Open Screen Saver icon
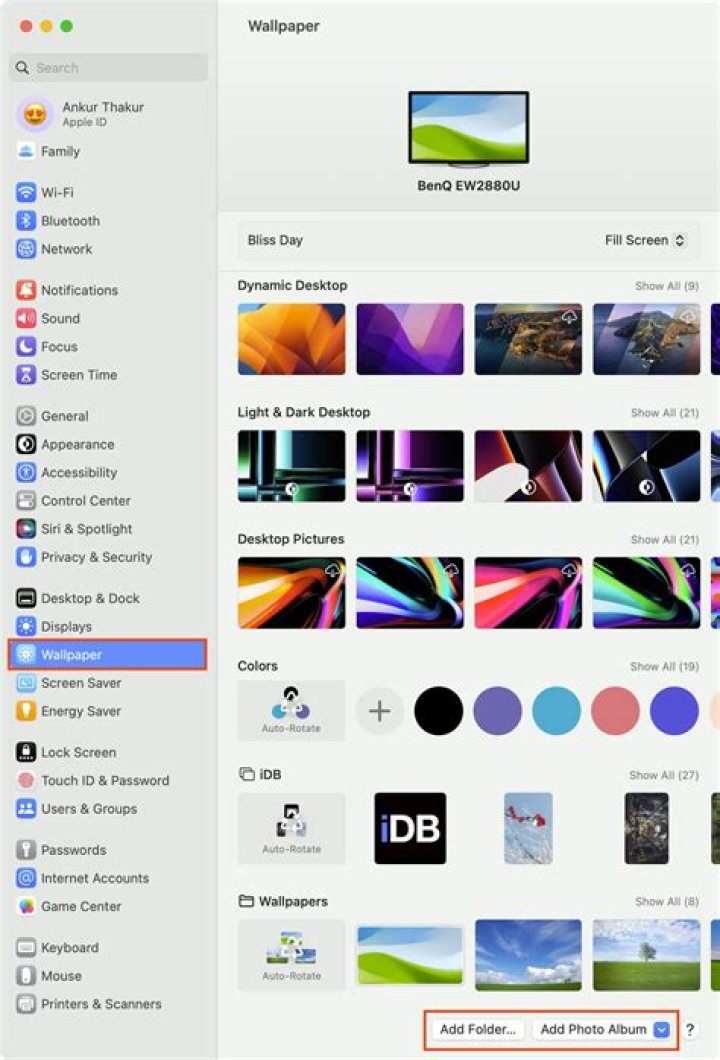This screenshot has width=720, height=1060. [x=26, y=683]
